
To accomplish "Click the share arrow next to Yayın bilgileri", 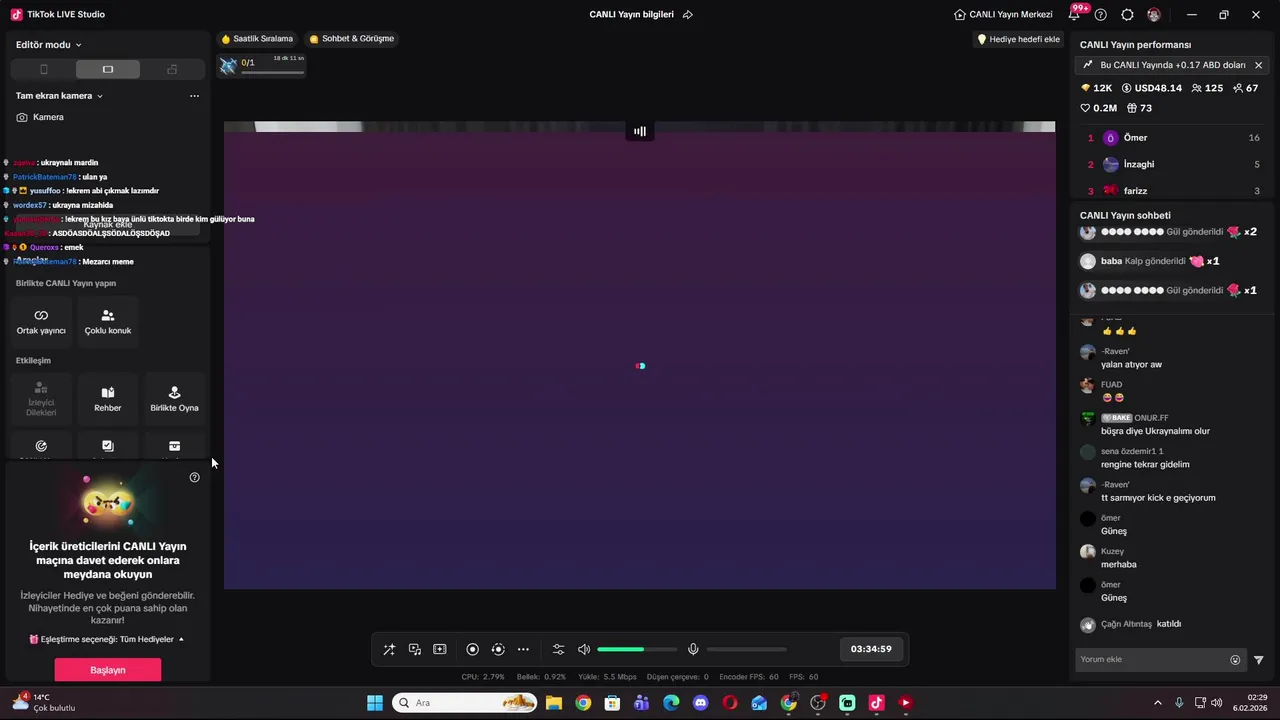I will click(x=688, y=15).
